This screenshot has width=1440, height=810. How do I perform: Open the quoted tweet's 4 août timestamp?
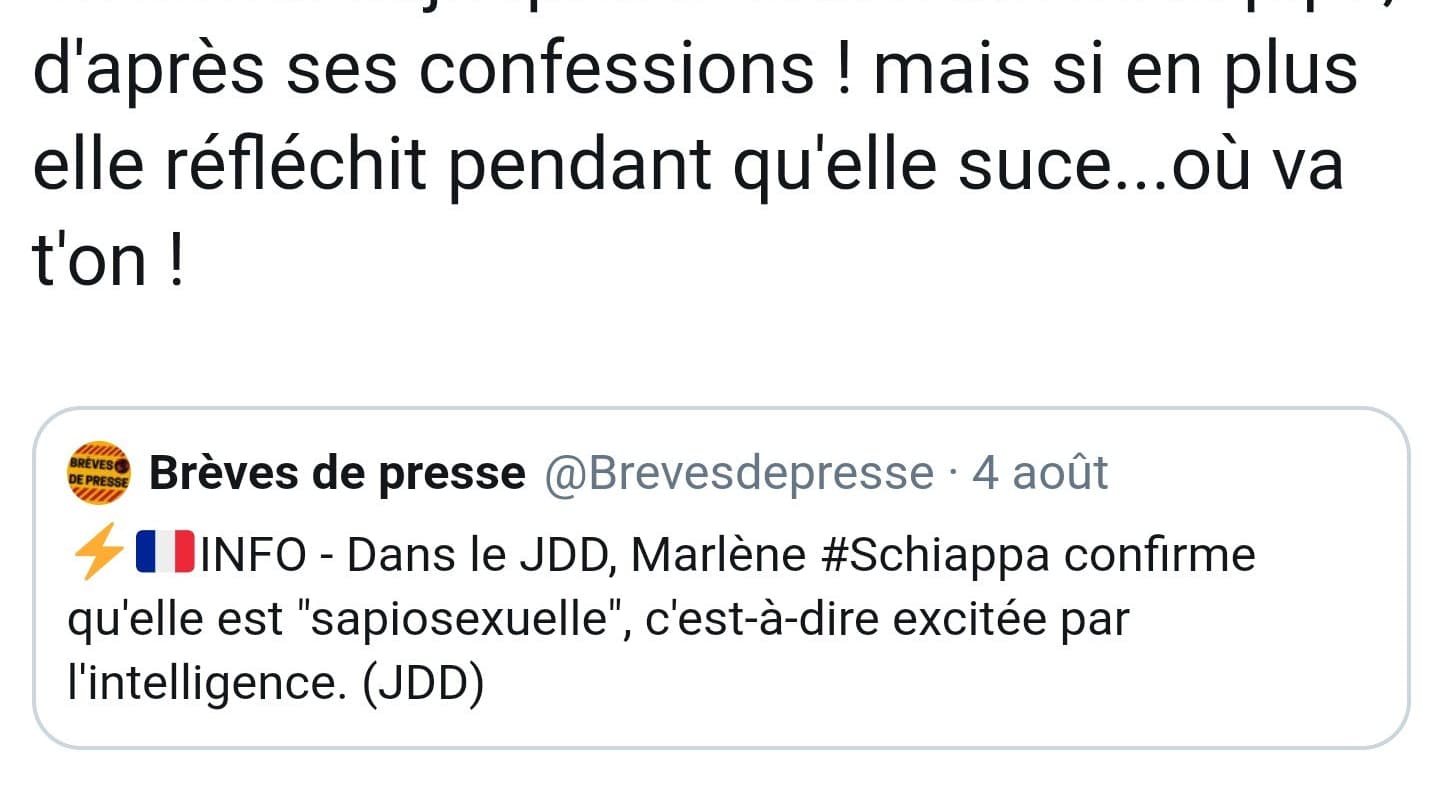[x=1040, y=473]
